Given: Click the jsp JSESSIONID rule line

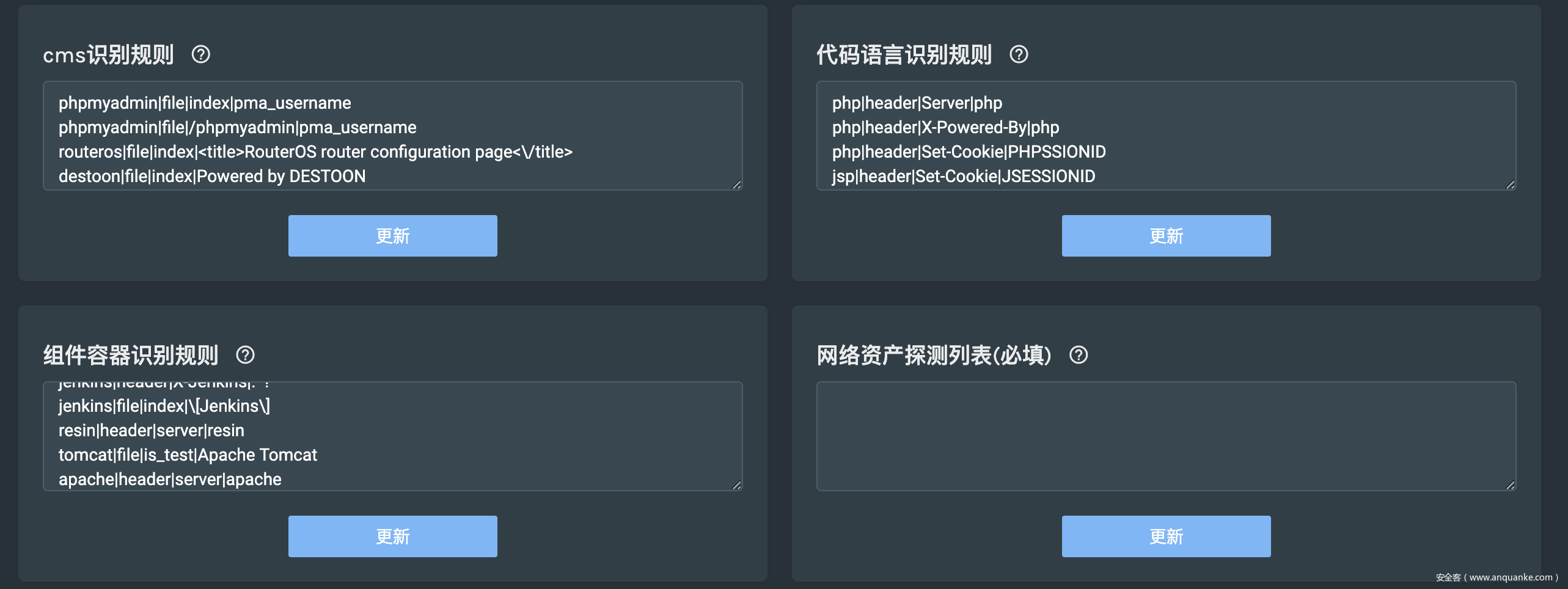Looking at the screenshot, I should tap(963, 177).
